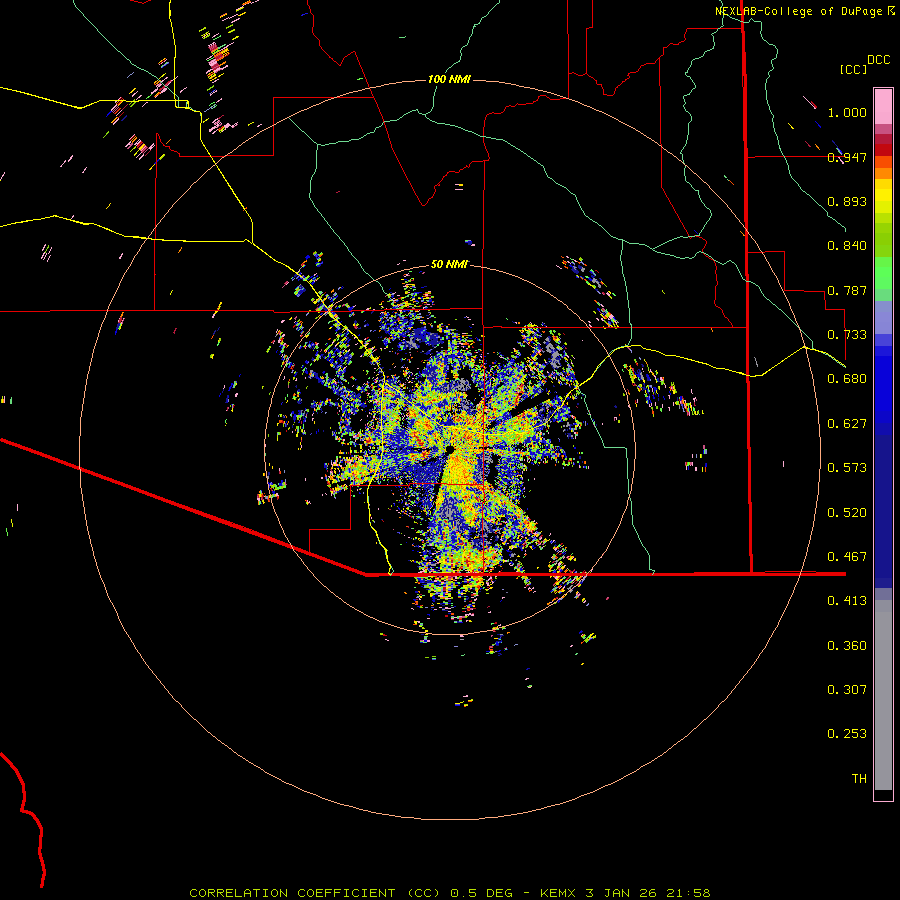Screen dimensions: 900x900
Task: Click the 0.840 scale value
Action: [x=847, y=246]
